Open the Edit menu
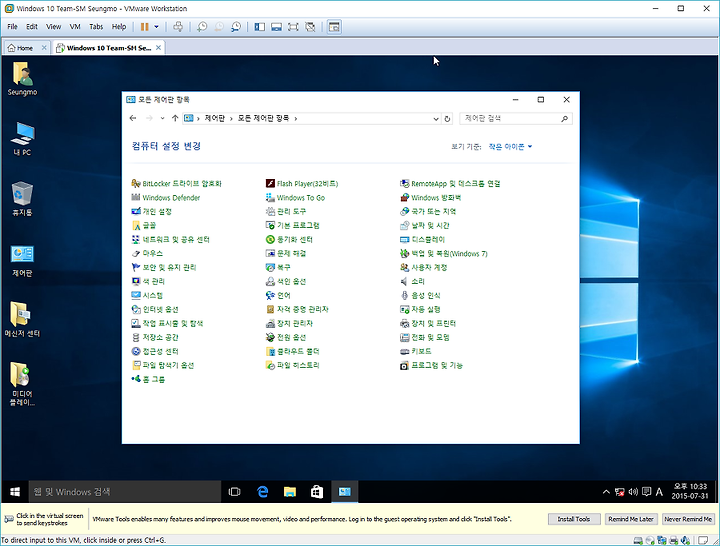This screenshot has height=546, width=720. [x=32, y=27]
